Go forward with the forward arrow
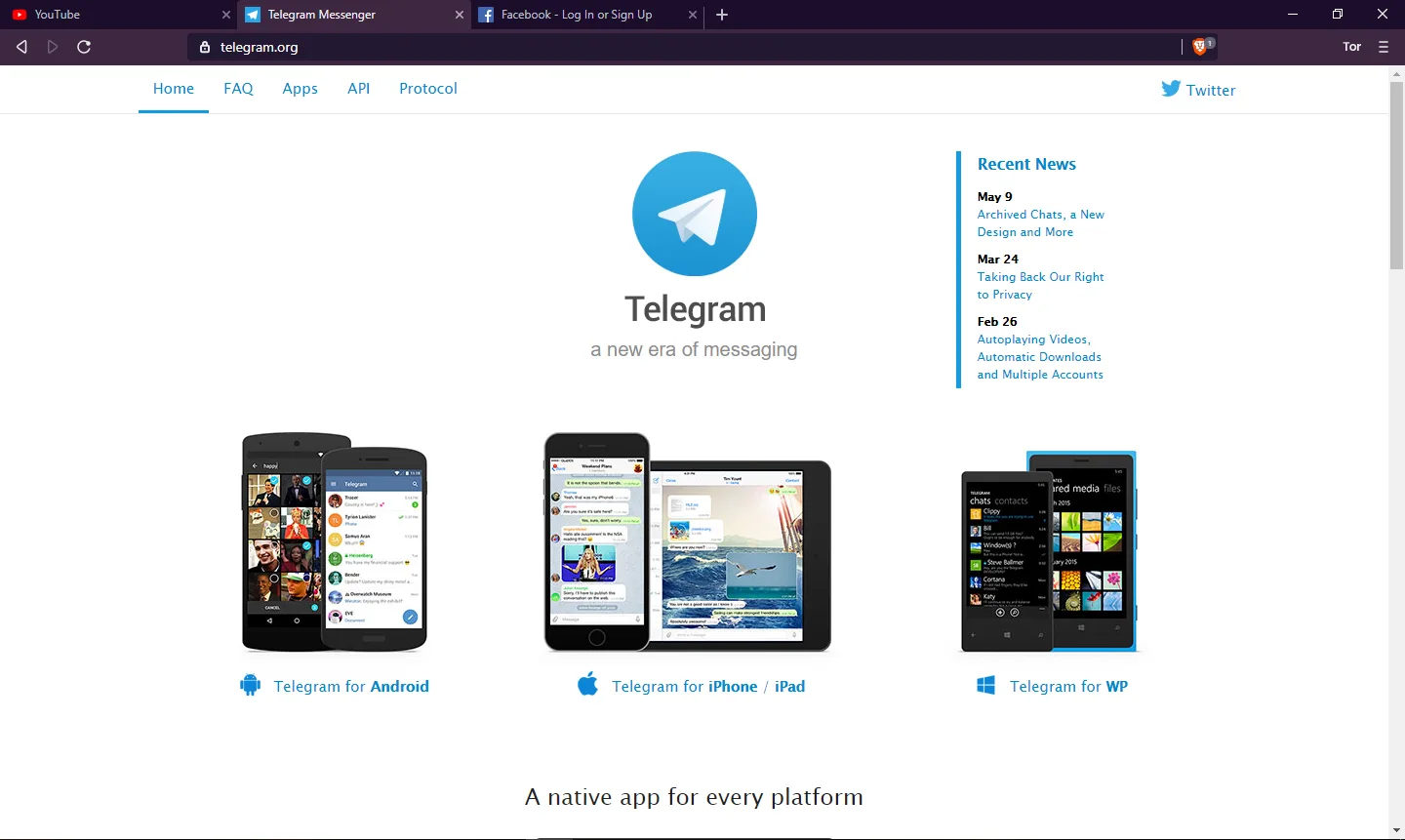1405x840 pixels. click(53, 47)
